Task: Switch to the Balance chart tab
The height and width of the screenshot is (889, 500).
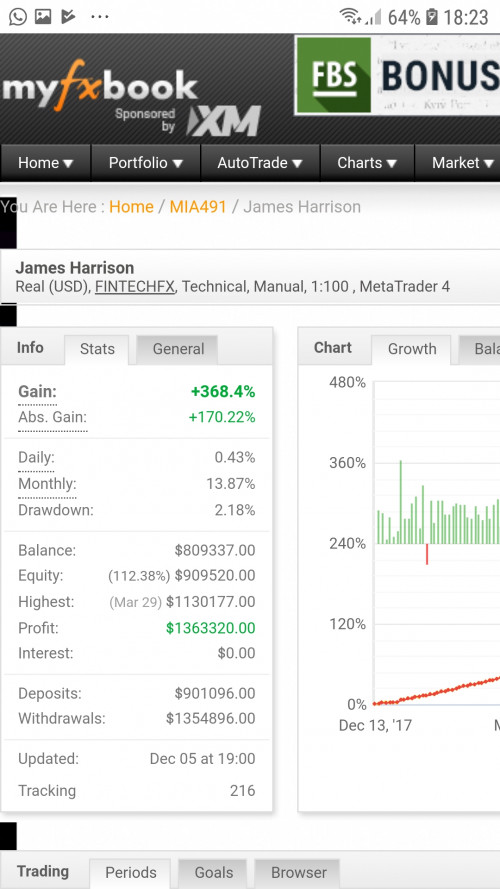Action: click(480, 349)
